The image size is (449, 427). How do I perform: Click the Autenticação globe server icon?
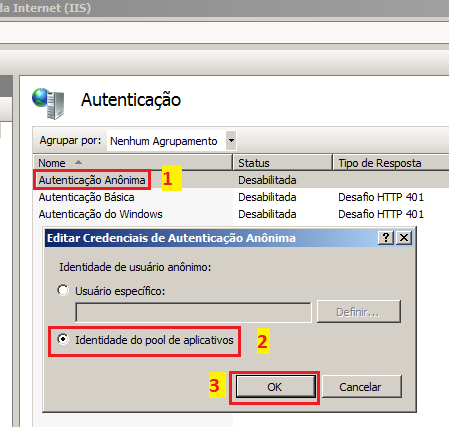pos(48,103)
